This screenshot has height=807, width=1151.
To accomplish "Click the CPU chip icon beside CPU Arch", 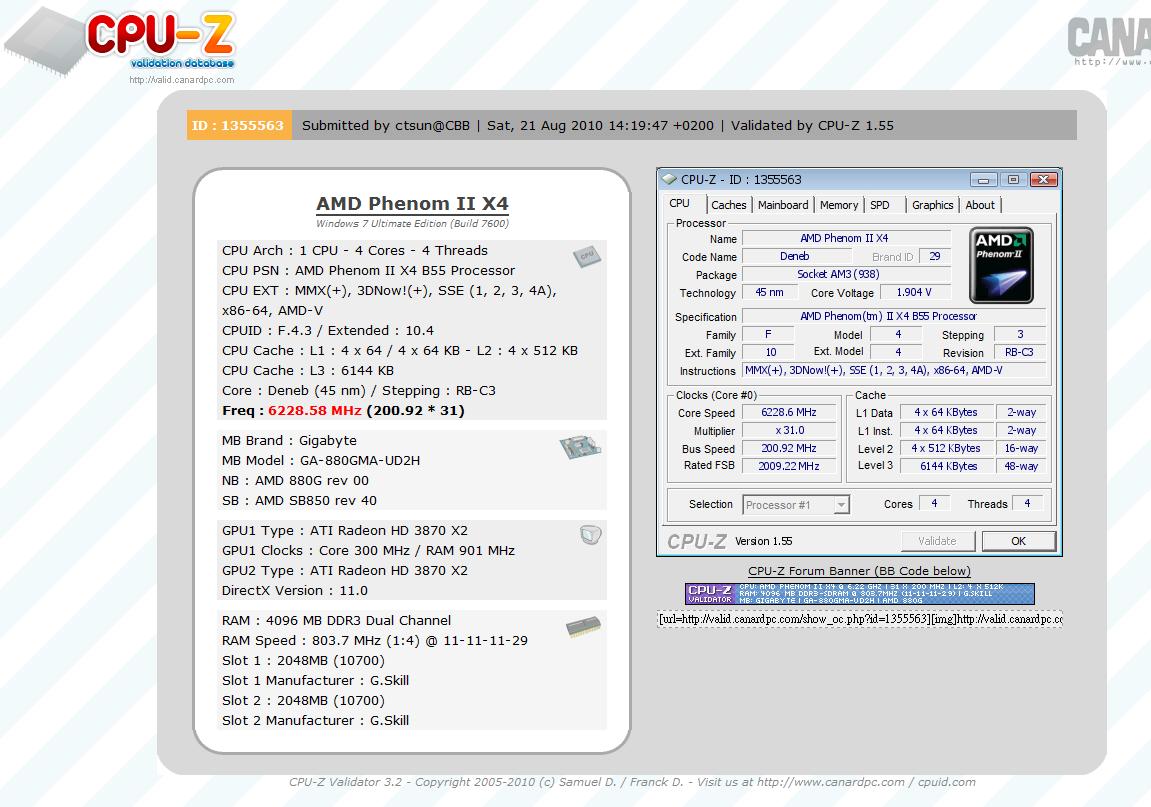I will [587, 256].
